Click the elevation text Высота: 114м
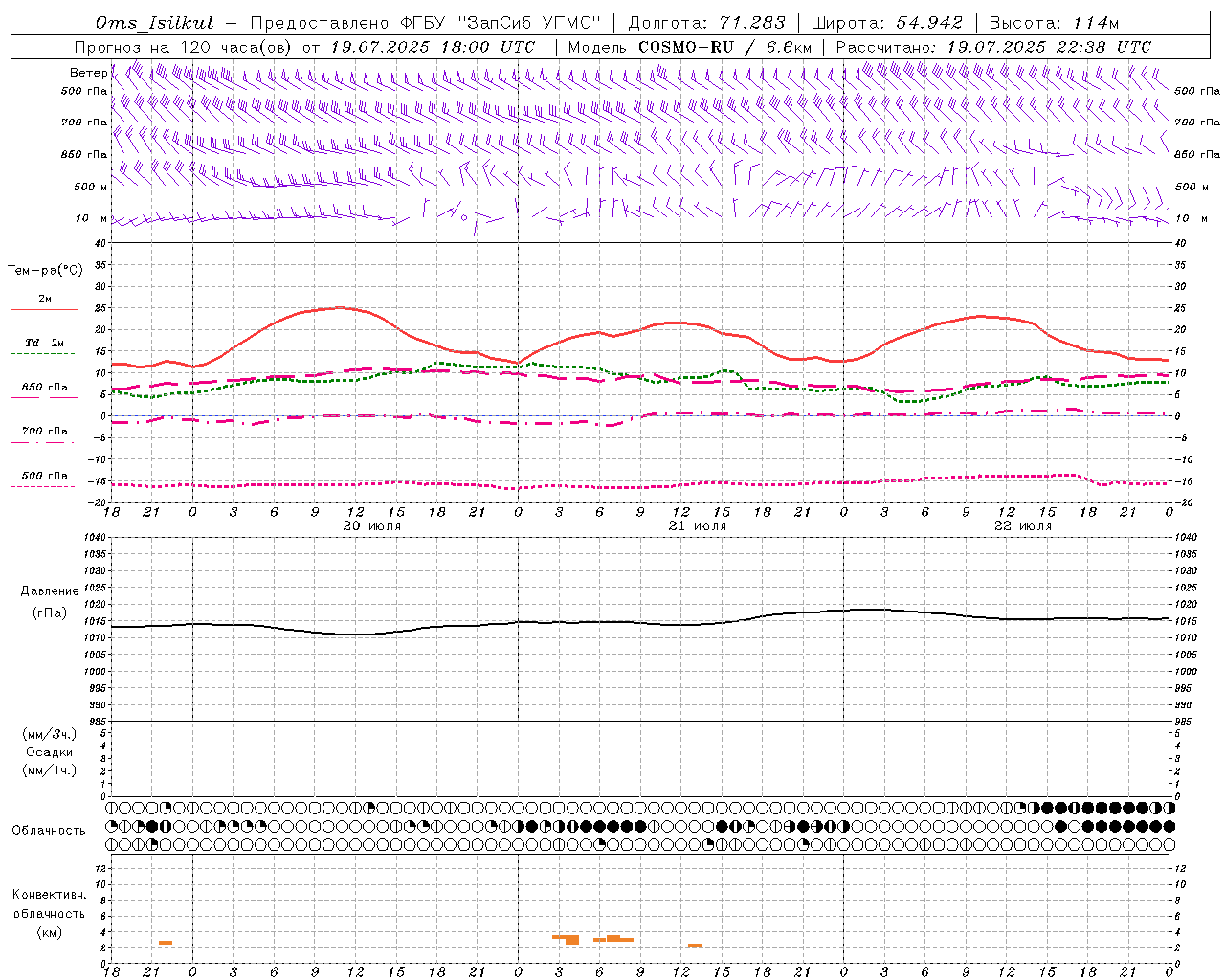1225x980 pixels. [1054, 23]
